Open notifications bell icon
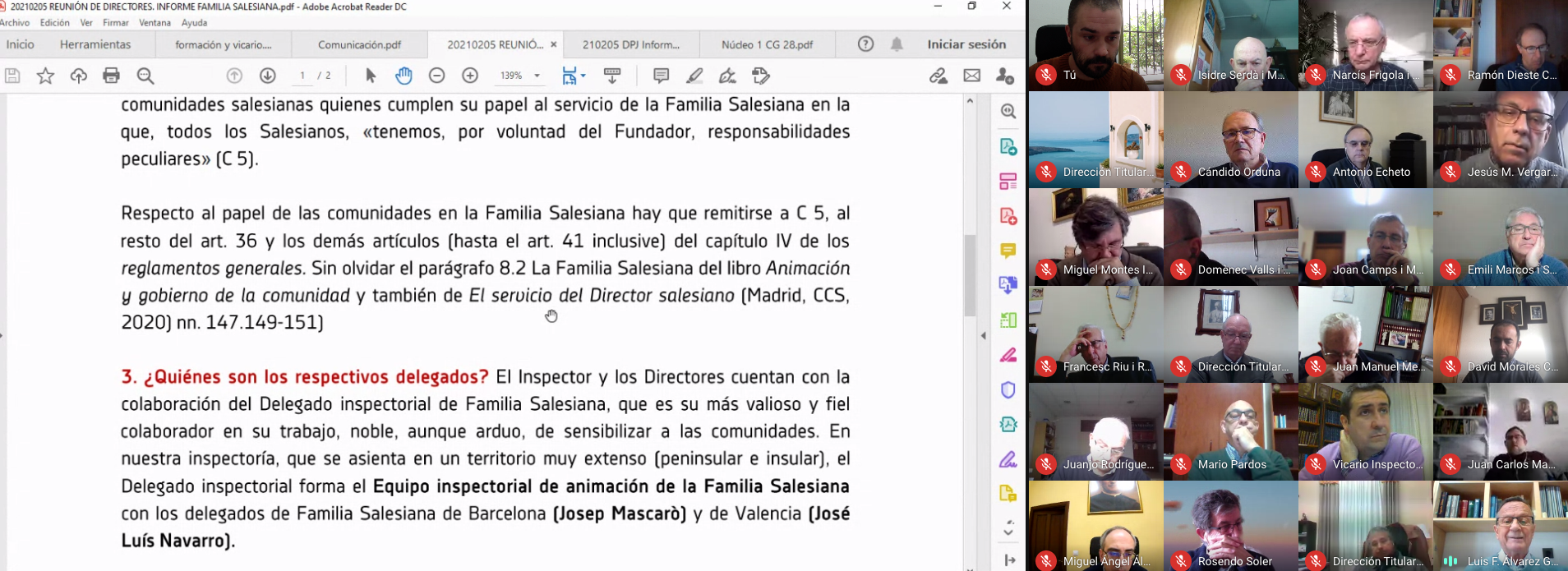 tap(897, 44)
